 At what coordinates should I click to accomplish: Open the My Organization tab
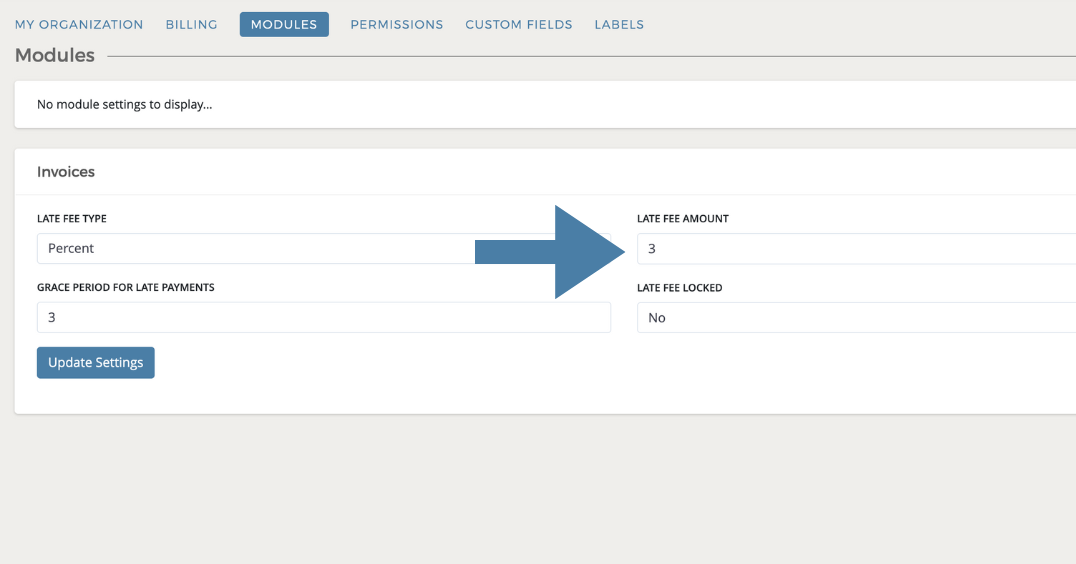[x=79, y=24]
